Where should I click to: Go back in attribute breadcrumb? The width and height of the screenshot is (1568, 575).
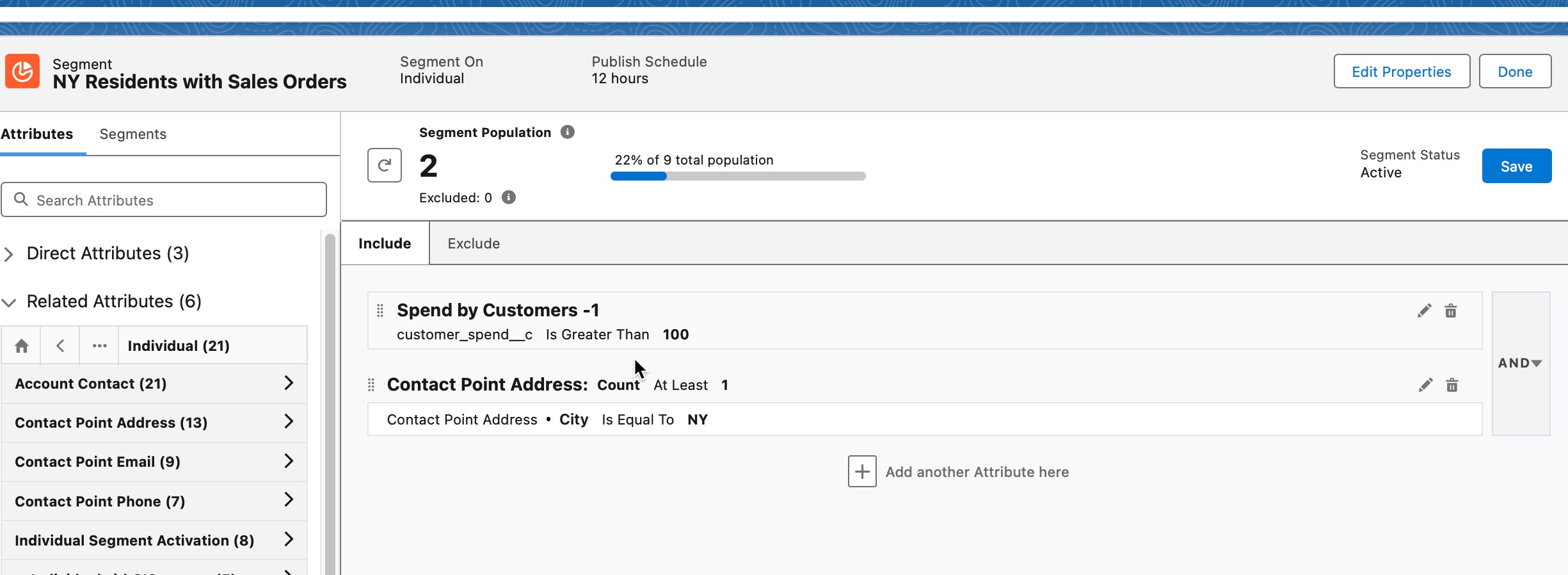(x=60, y=346)
